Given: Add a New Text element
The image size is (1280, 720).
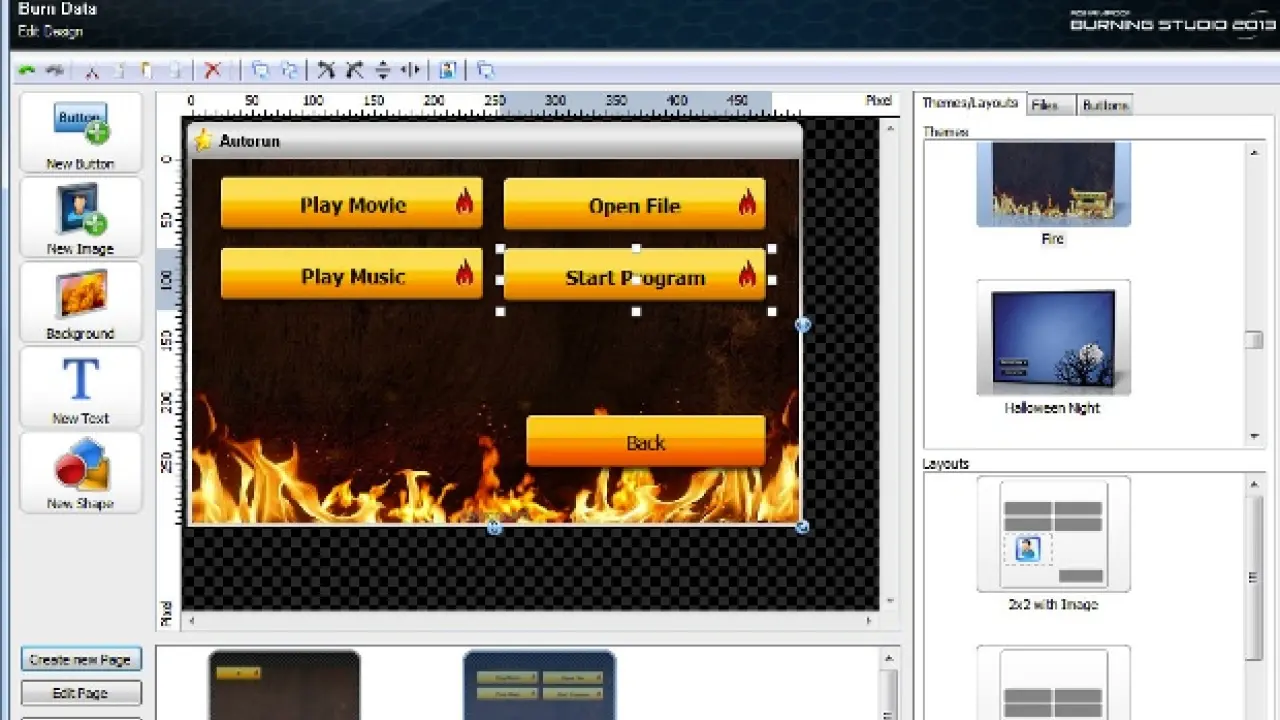Looking at the screenshot, I should tap(81, 388).
